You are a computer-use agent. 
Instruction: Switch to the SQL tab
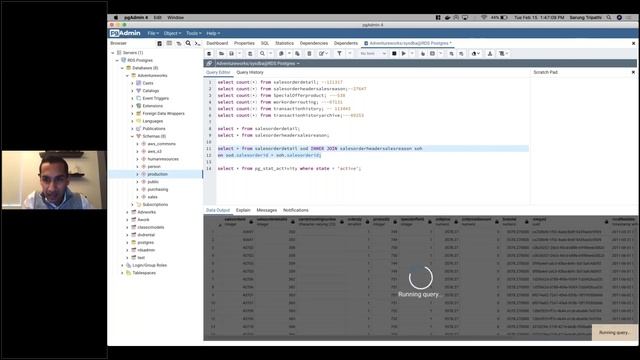265,43
